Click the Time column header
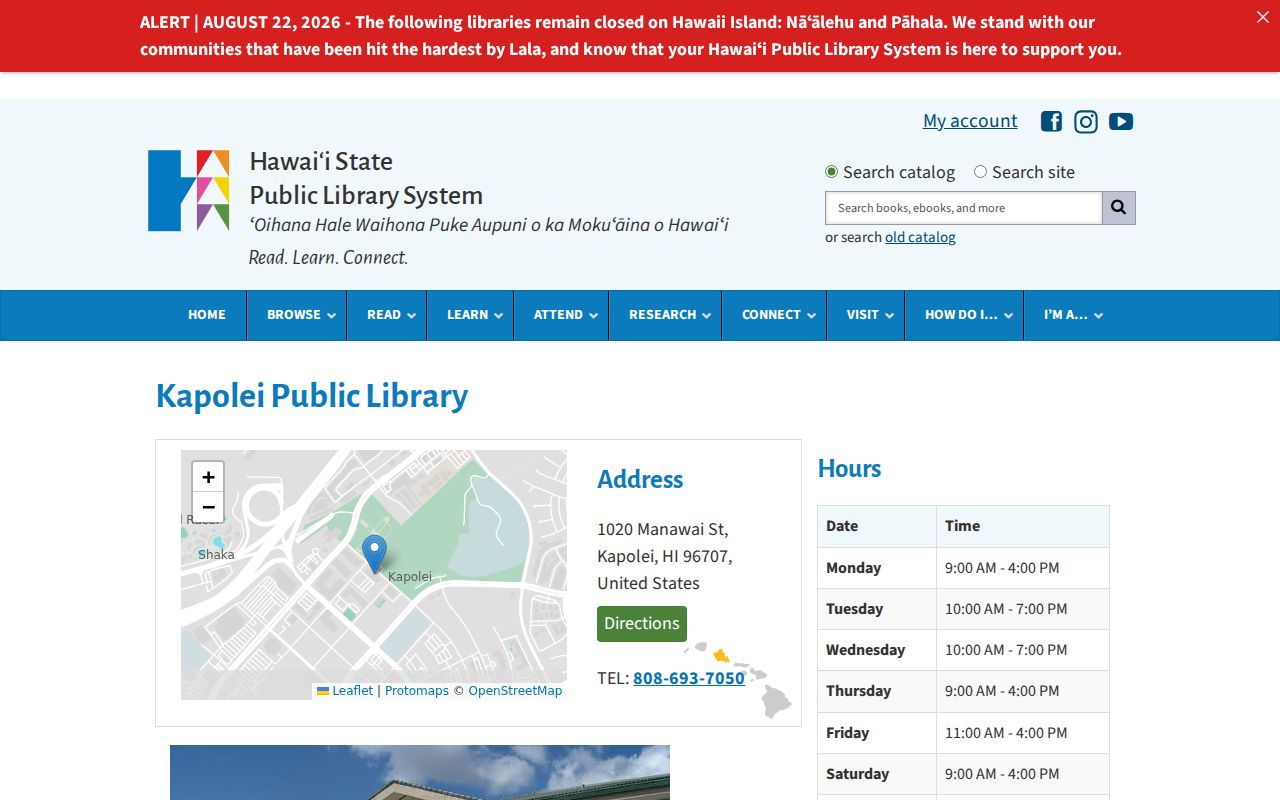Screen dimensions: 1280x800 962,526
